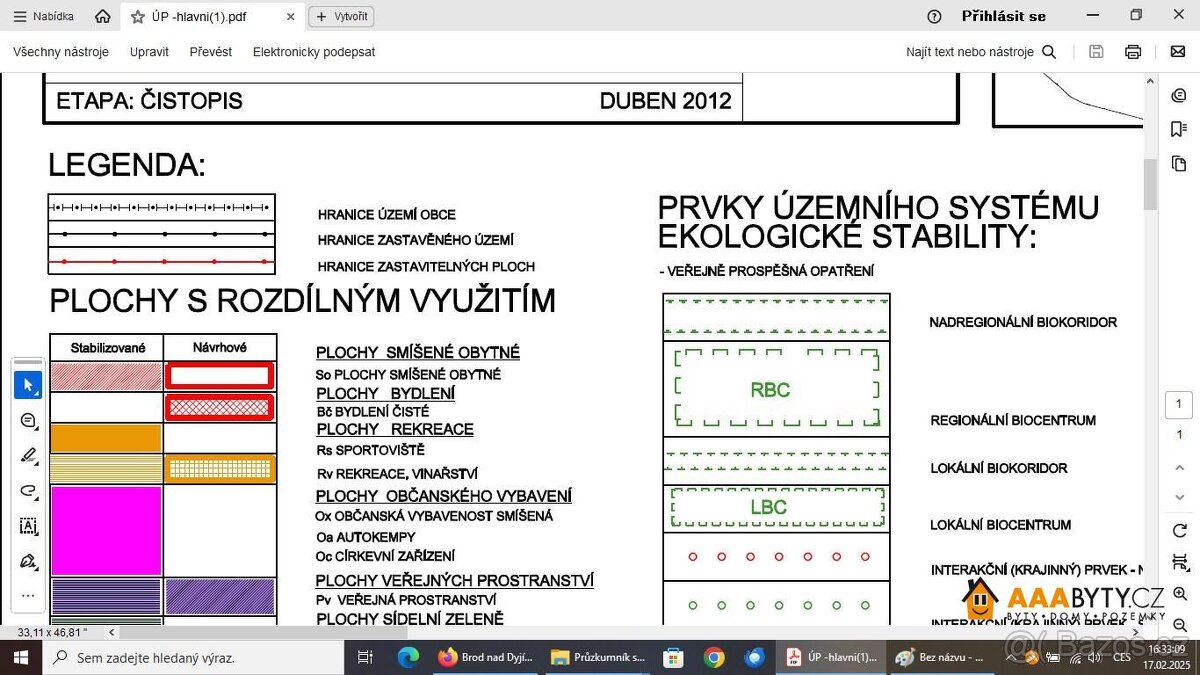Select the arrow selection tool
The height and width of the screenshot is (675, 1200).
pos(28,385)
